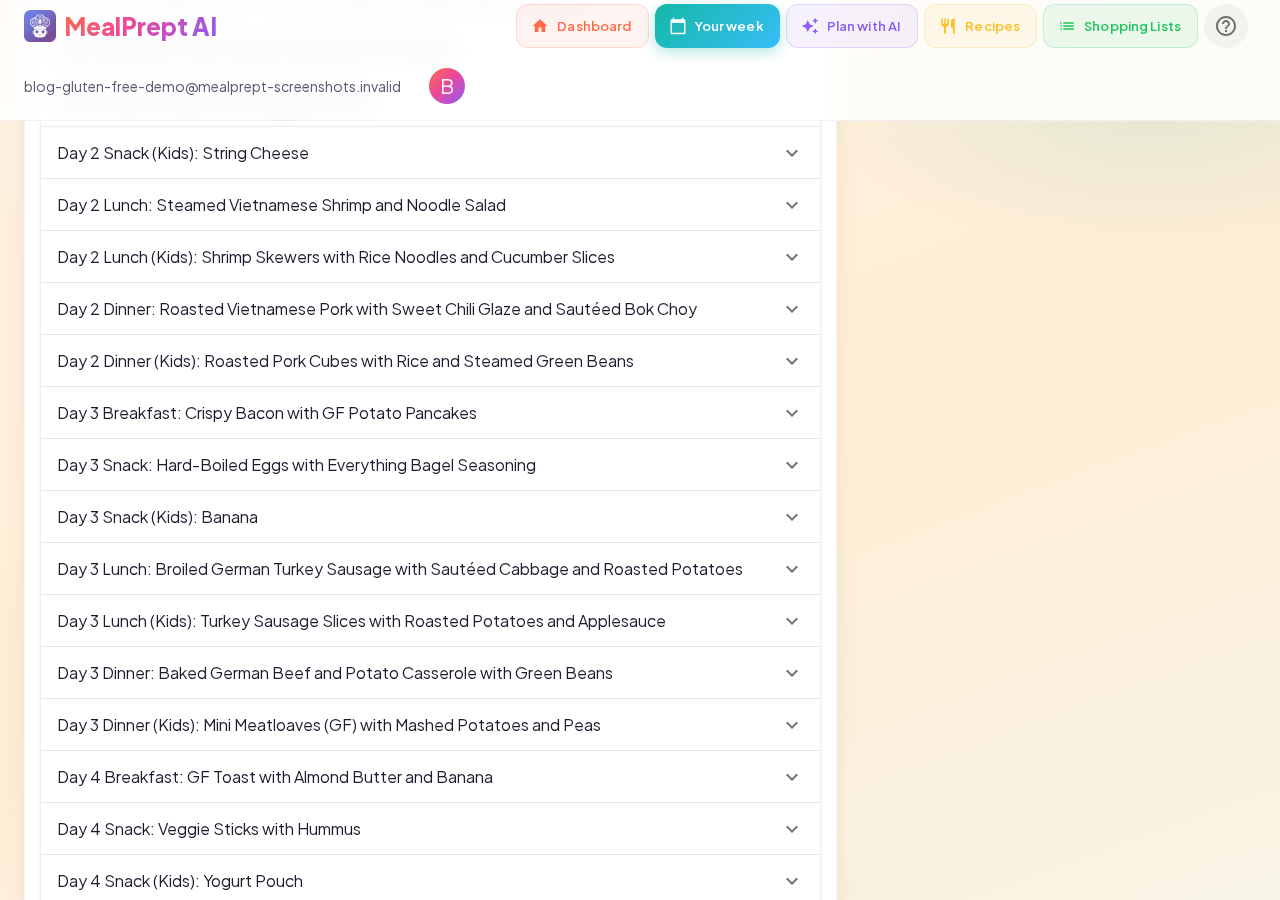Image resolution: width=1280 pixels, height=900 pixels.
Task: Click Day 4 Snack: Veggie Sticks with Hummus title
Action: pos(209,829)
